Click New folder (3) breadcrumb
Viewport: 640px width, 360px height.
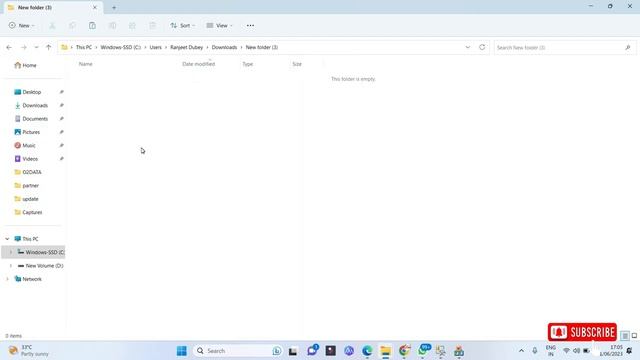tap(262, 47)
